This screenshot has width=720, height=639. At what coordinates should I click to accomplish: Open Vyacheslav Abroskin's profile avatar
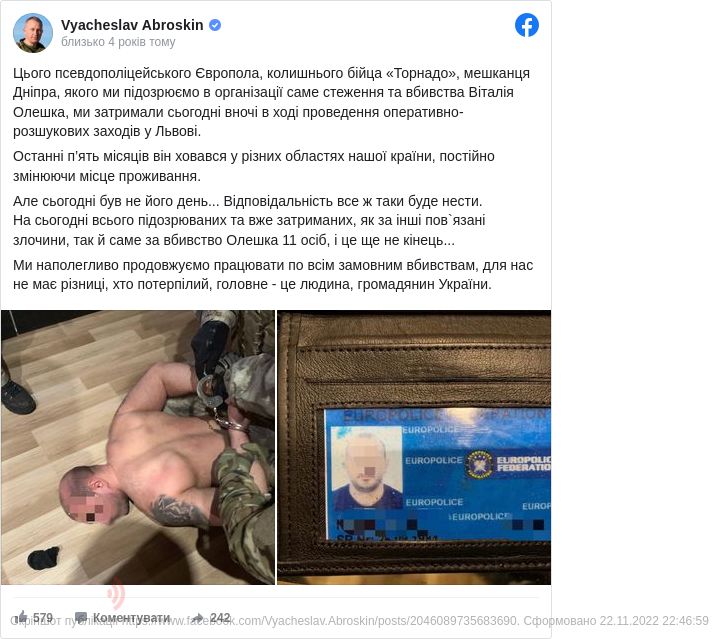pos(33,33)
